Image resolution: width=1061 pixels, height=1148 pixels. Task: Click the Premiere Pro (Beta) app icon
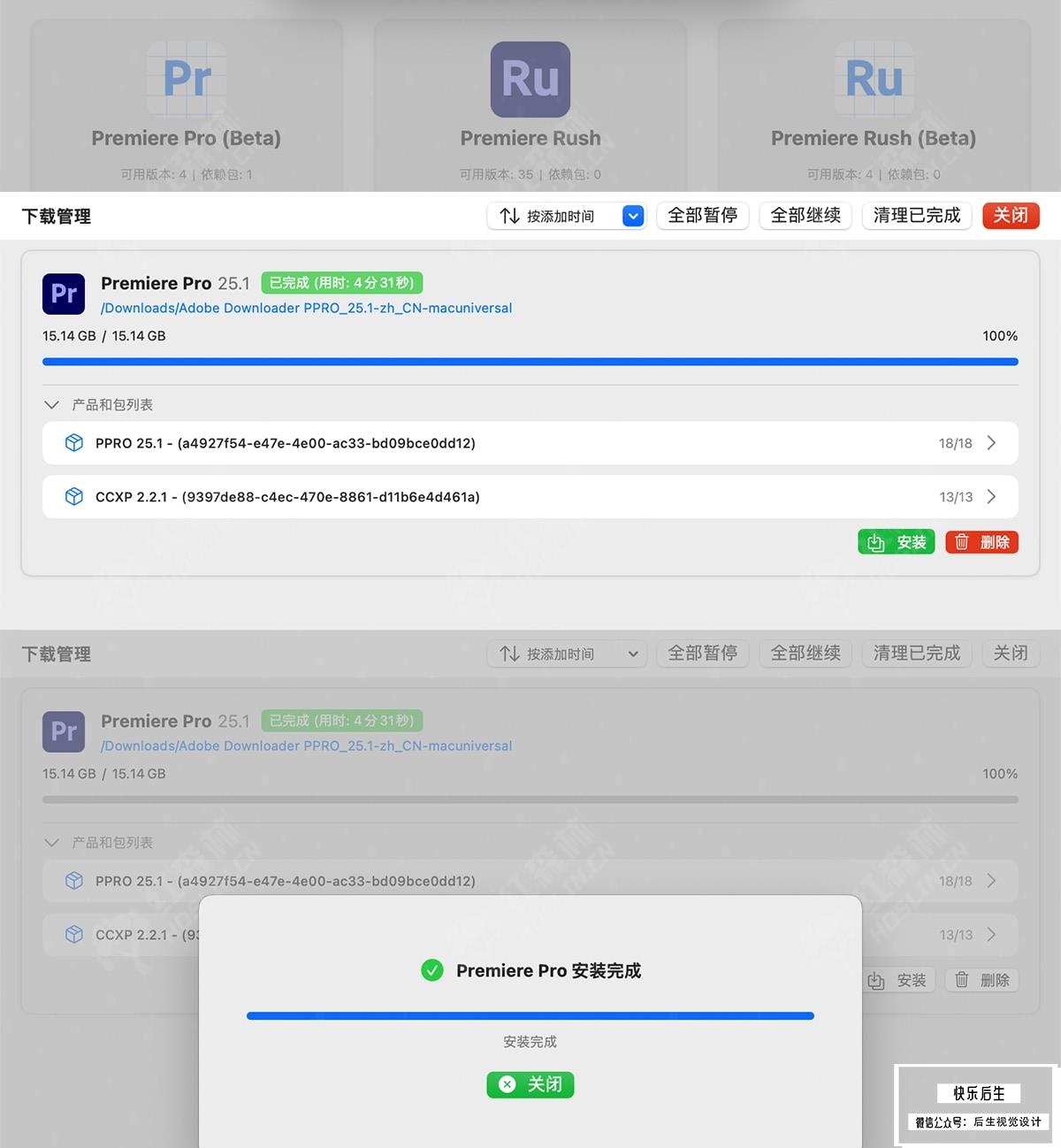187,79
